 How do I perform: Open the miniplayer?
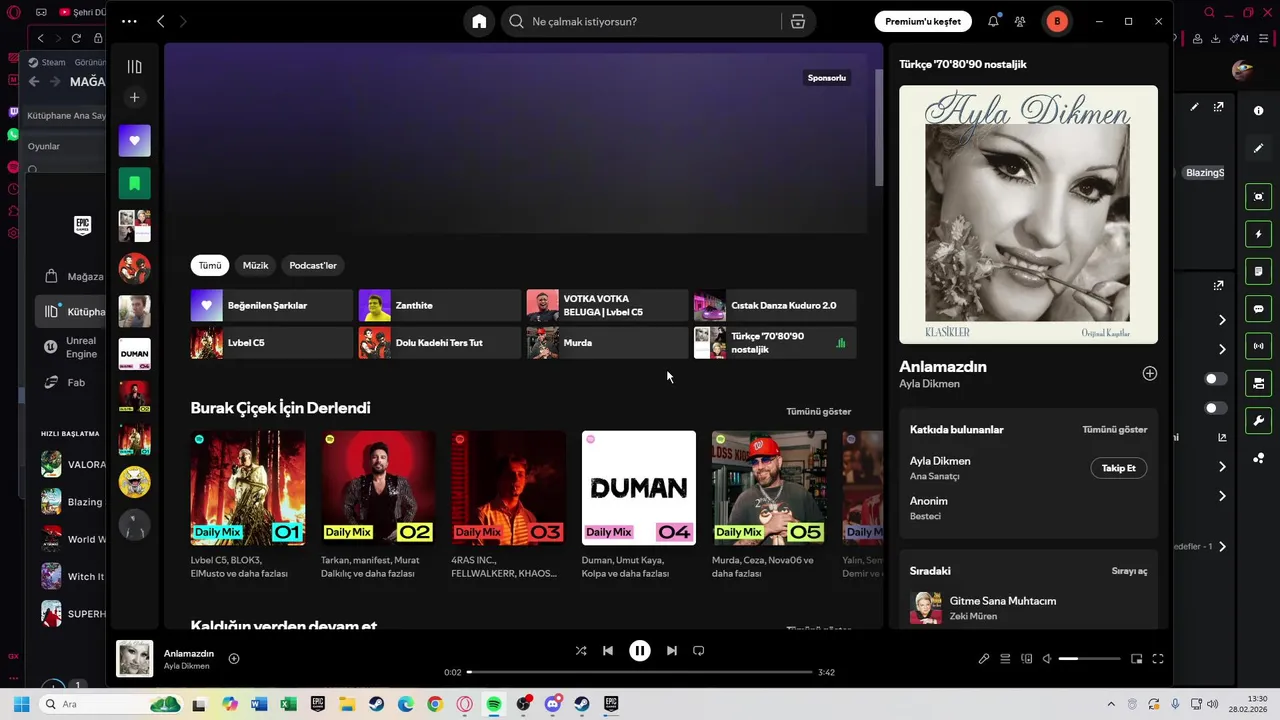coord(1136,659)
